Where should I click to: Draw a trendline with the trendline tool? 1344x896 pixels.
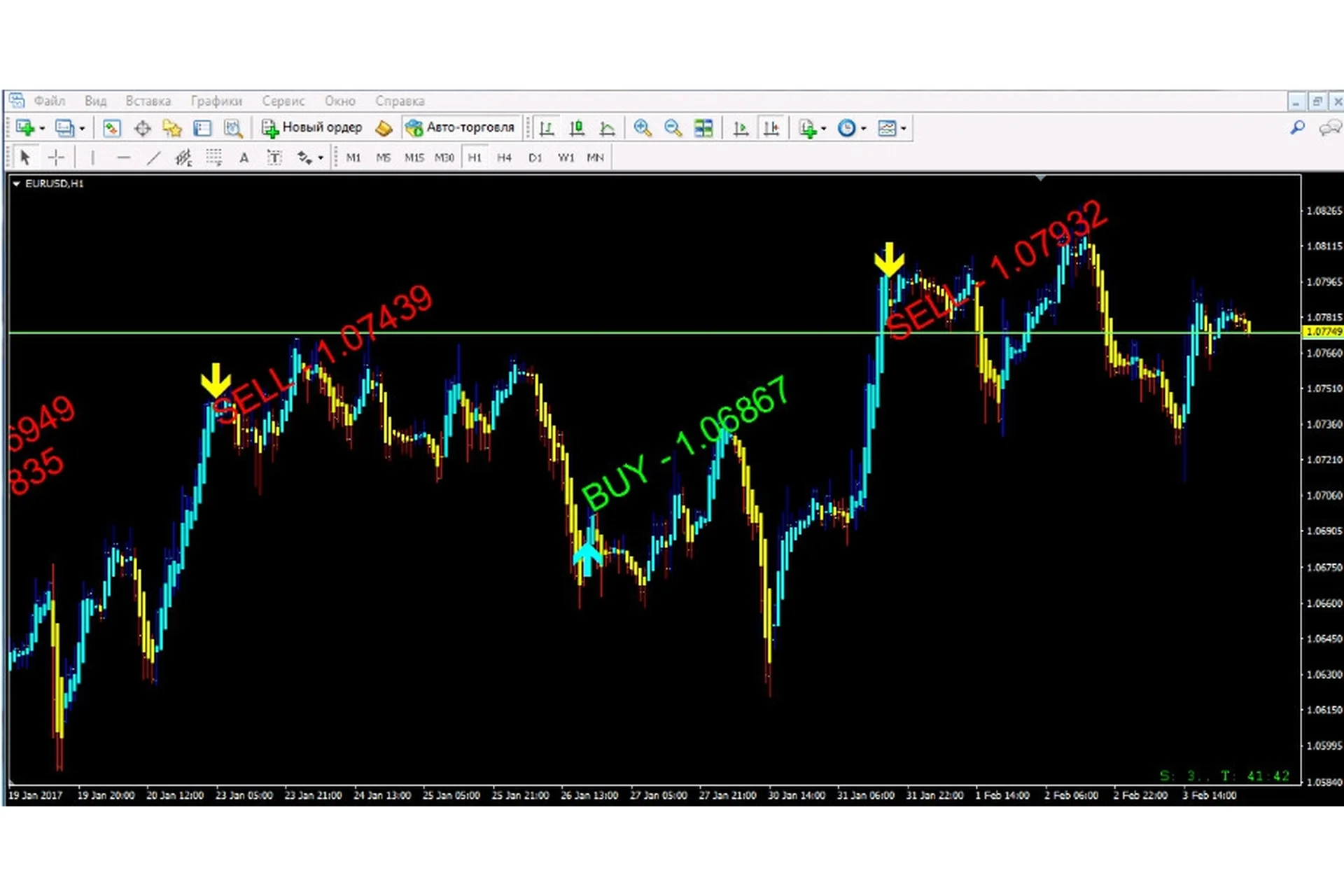click(153, 157)
